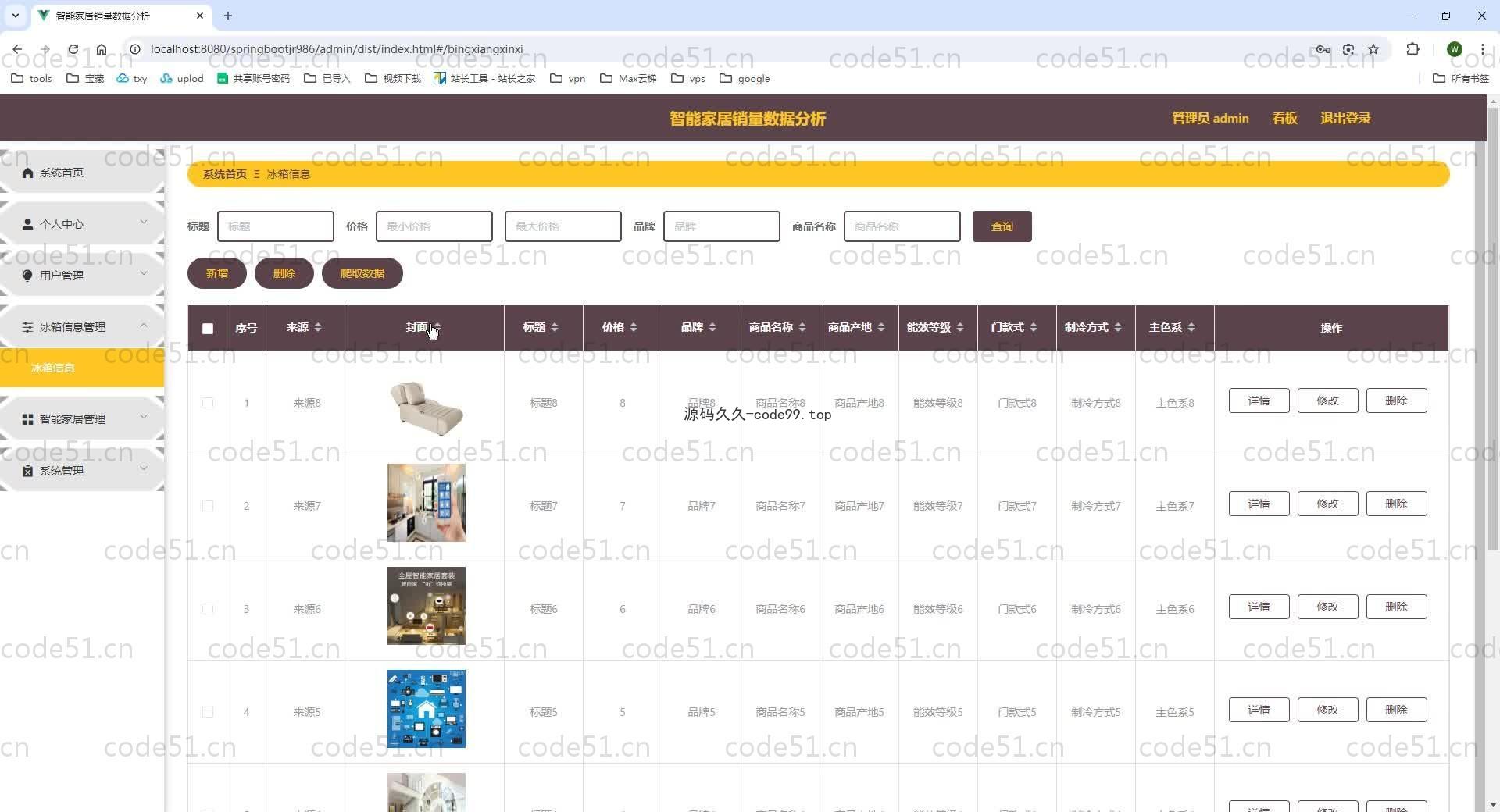The width and height of the screenshot is (1500, 812).
Task: Toggle the select-all checkbox in table header
Action: 208,329
